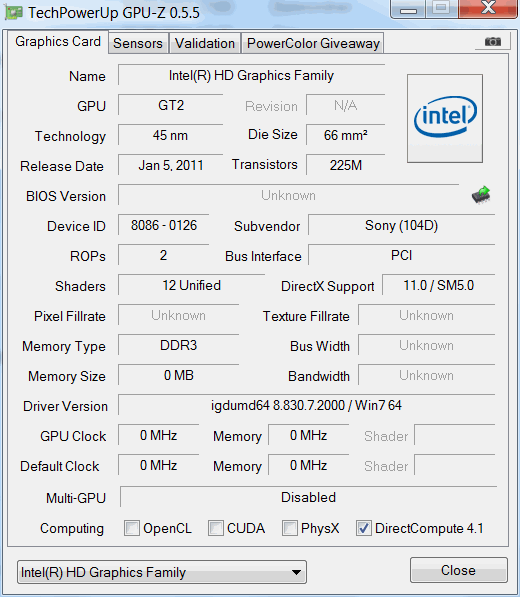520x597 pixels.
Task: Click the Subvendor field showing Sony (104D)
Action: click(x=402, y=225)
